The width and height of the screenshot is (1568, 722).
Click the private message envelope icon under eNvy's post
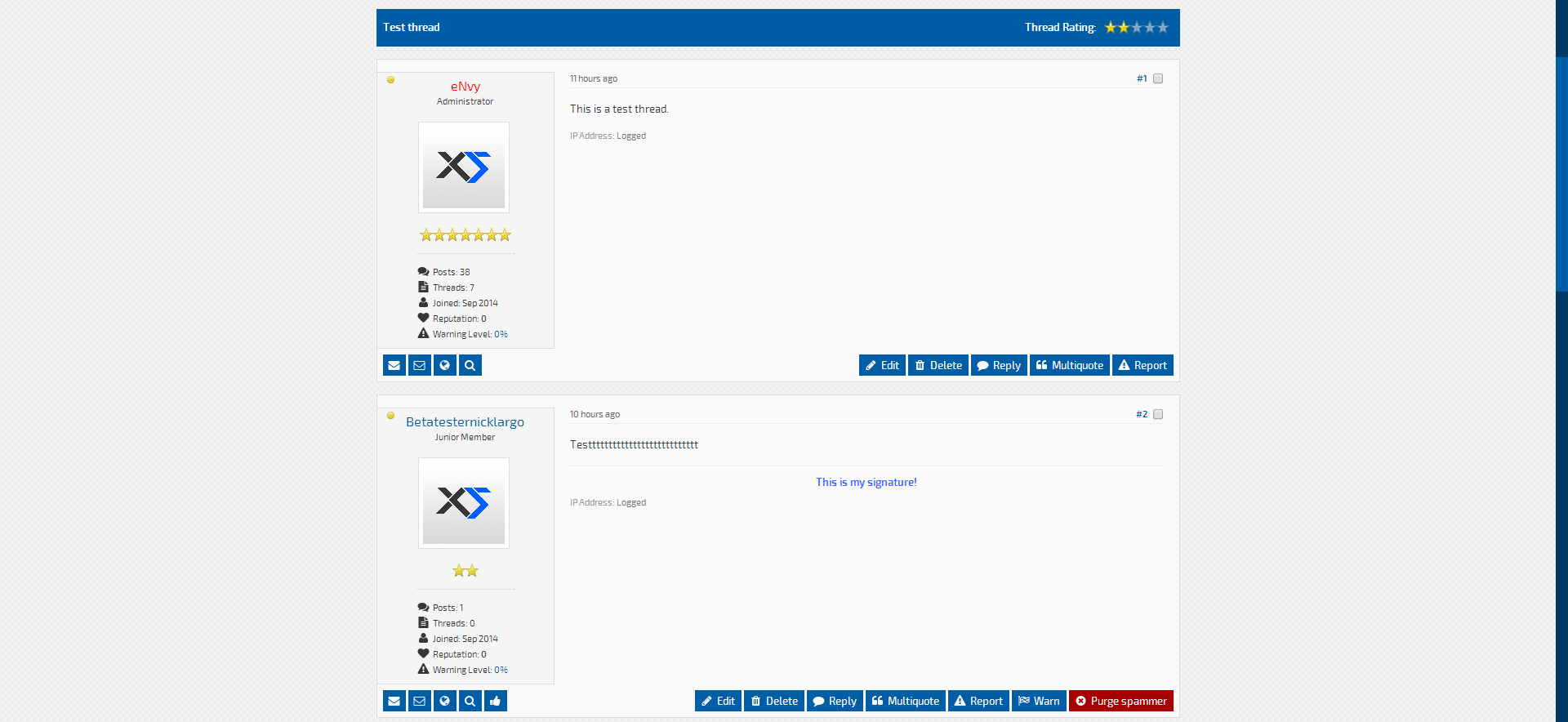[x=394, y=365]
